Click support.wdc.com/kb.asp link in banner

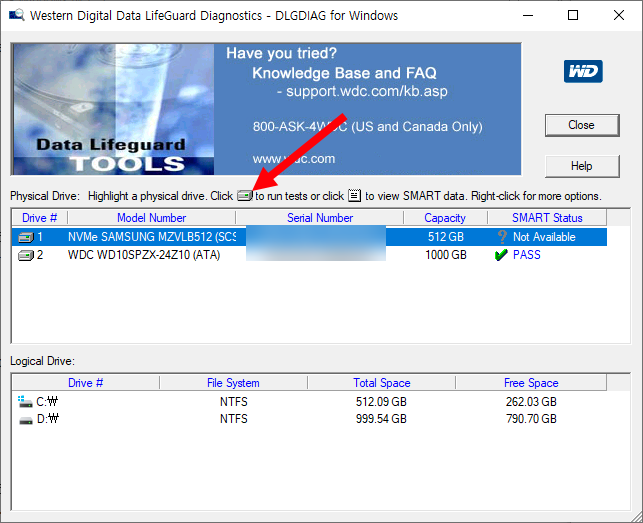coord(367,91)
